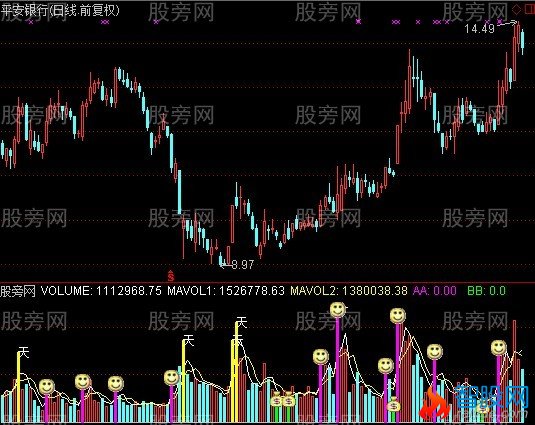Screen dimensions: 535x425
Task: Click the green BB: 0.0 value
Action: [486, 291]
